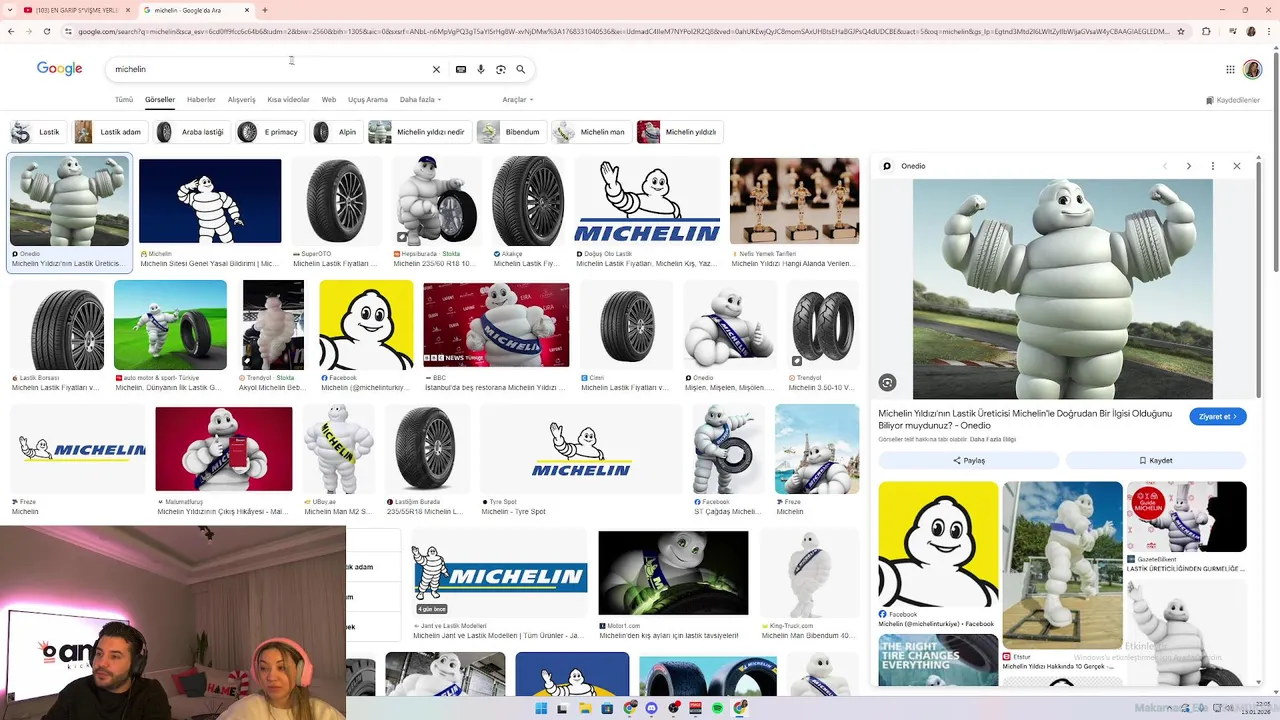The height and width of the screenshot is (720, 1280).
Task: Filter by the Michelin man chip
Action: [x=591, y=132]
